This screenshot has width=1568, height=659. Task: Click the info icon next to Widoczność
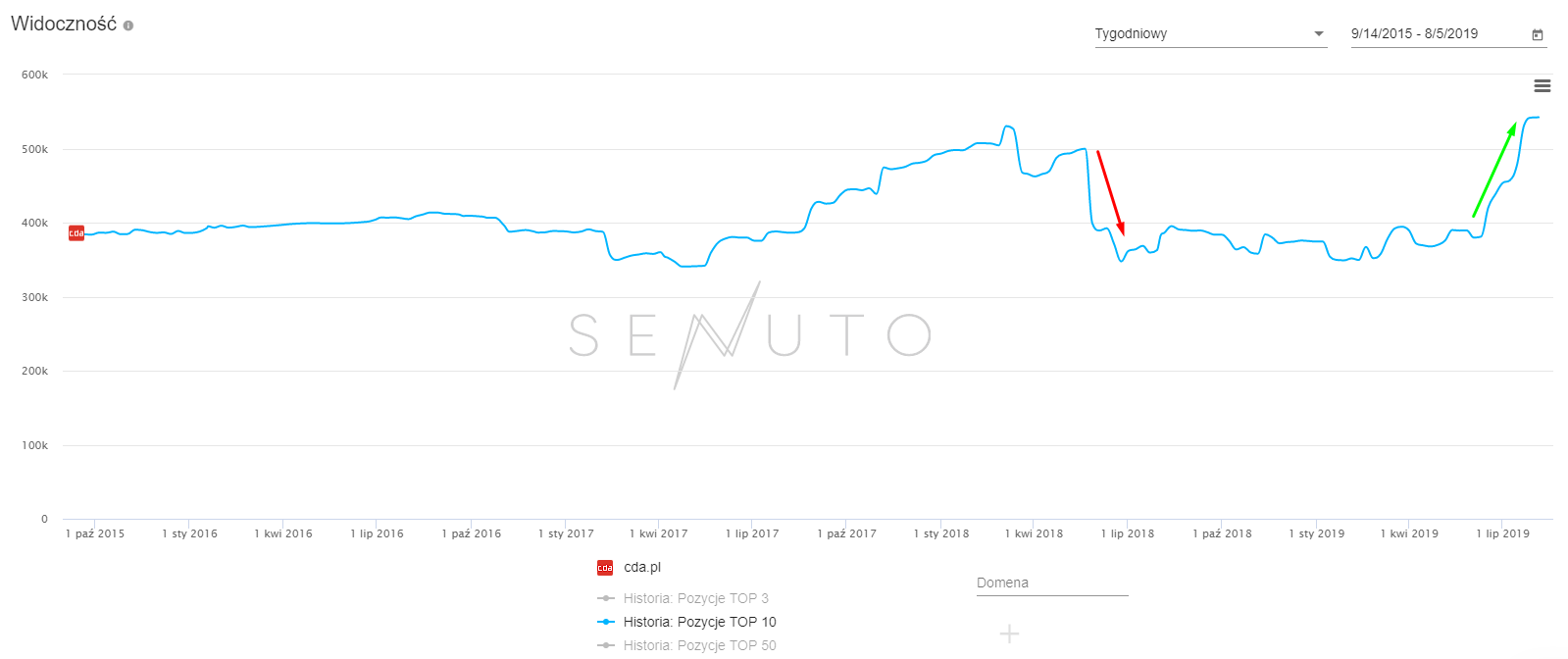click(128, 25)
